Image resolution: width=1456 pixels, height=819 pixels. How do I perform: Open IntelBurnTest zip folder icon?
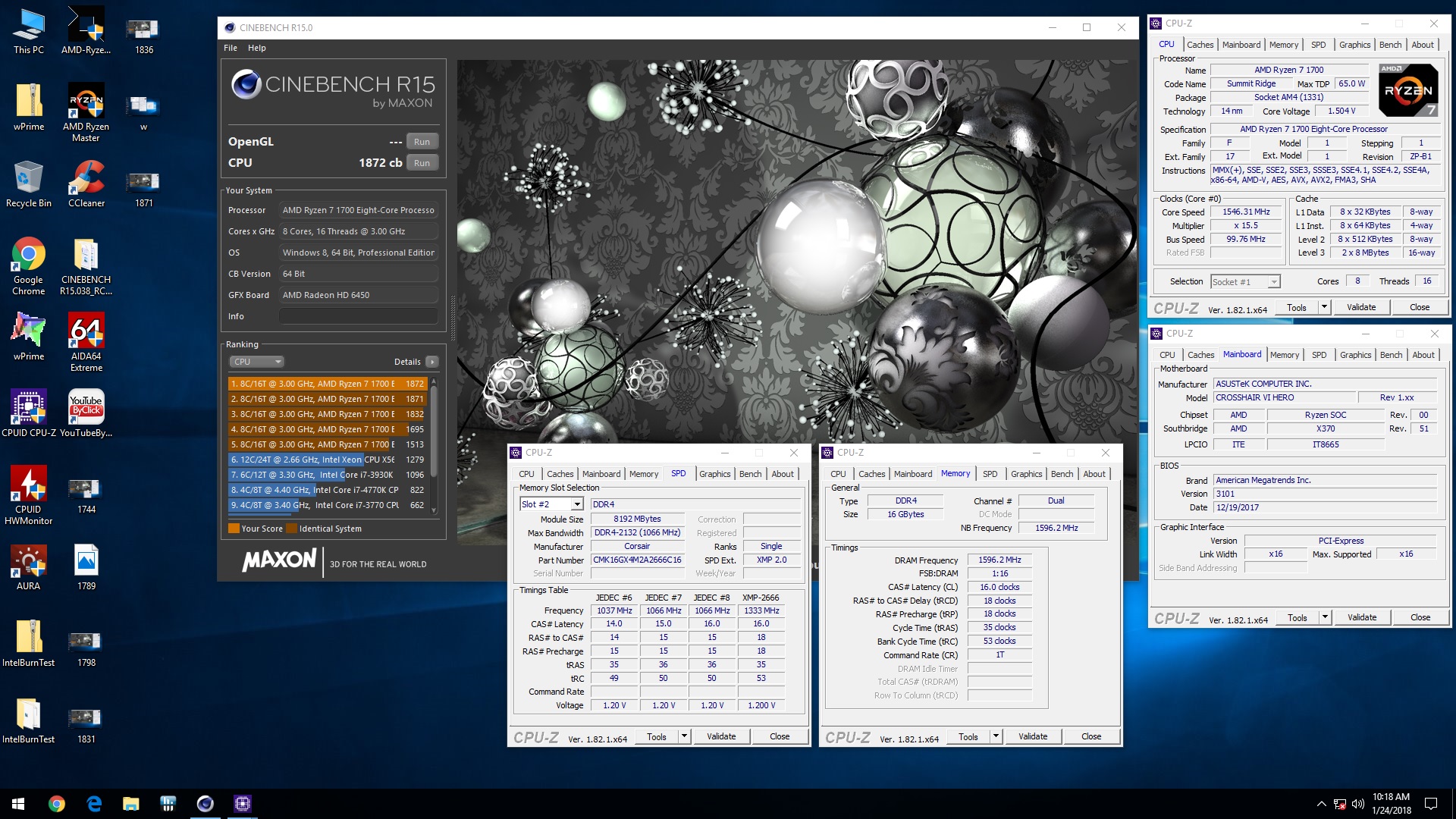pyautogui.click(x=29, y=644)
